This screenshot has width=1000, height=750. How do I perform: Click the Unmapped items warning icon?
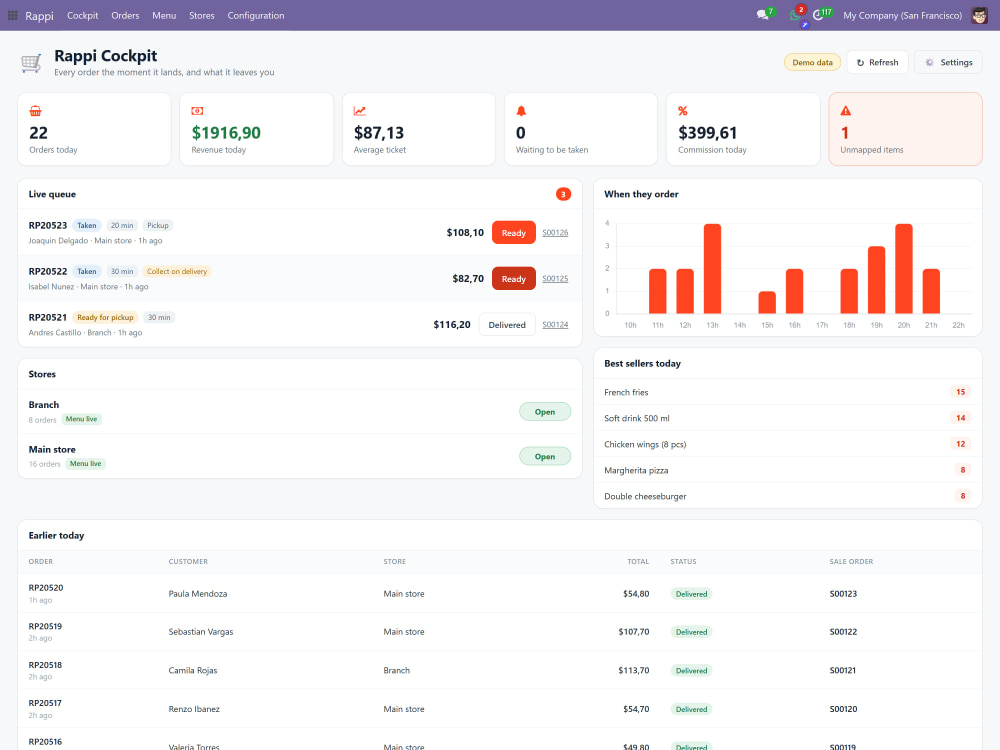pyautogui.click(x=846, y=111)
